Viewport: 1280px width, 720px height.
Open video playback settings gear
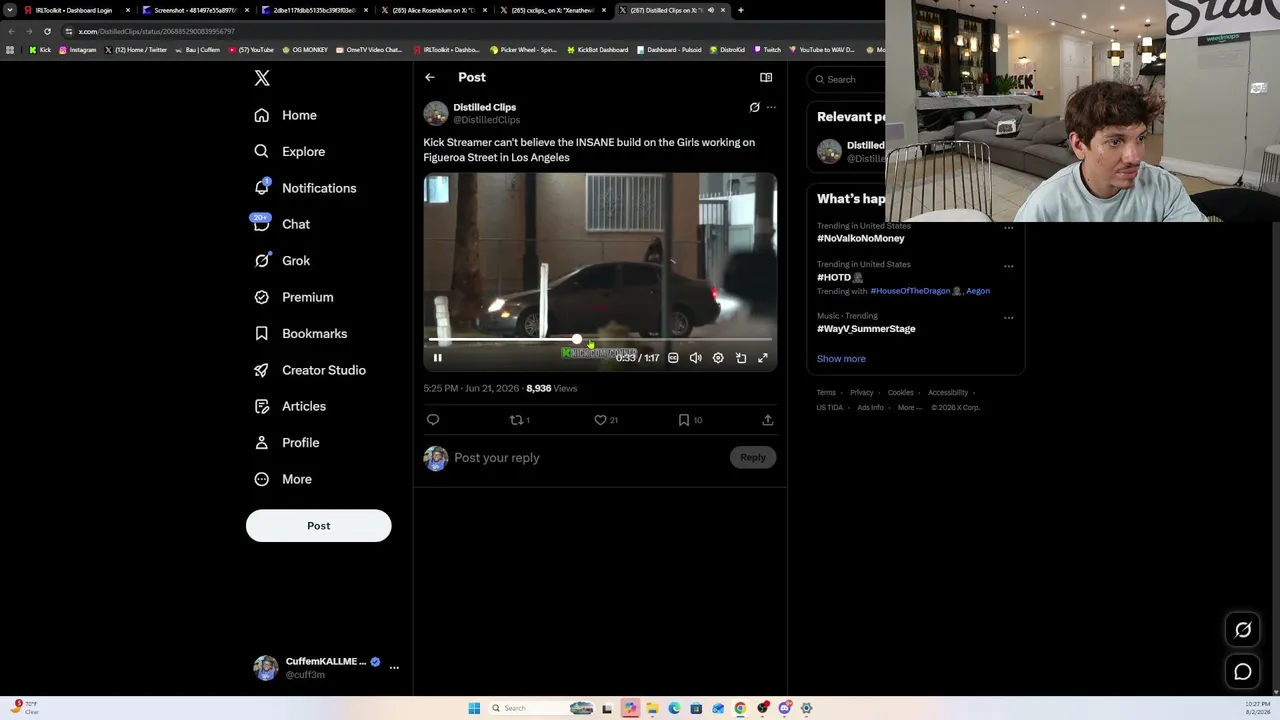pyautogui.click(x=718, y=358)
